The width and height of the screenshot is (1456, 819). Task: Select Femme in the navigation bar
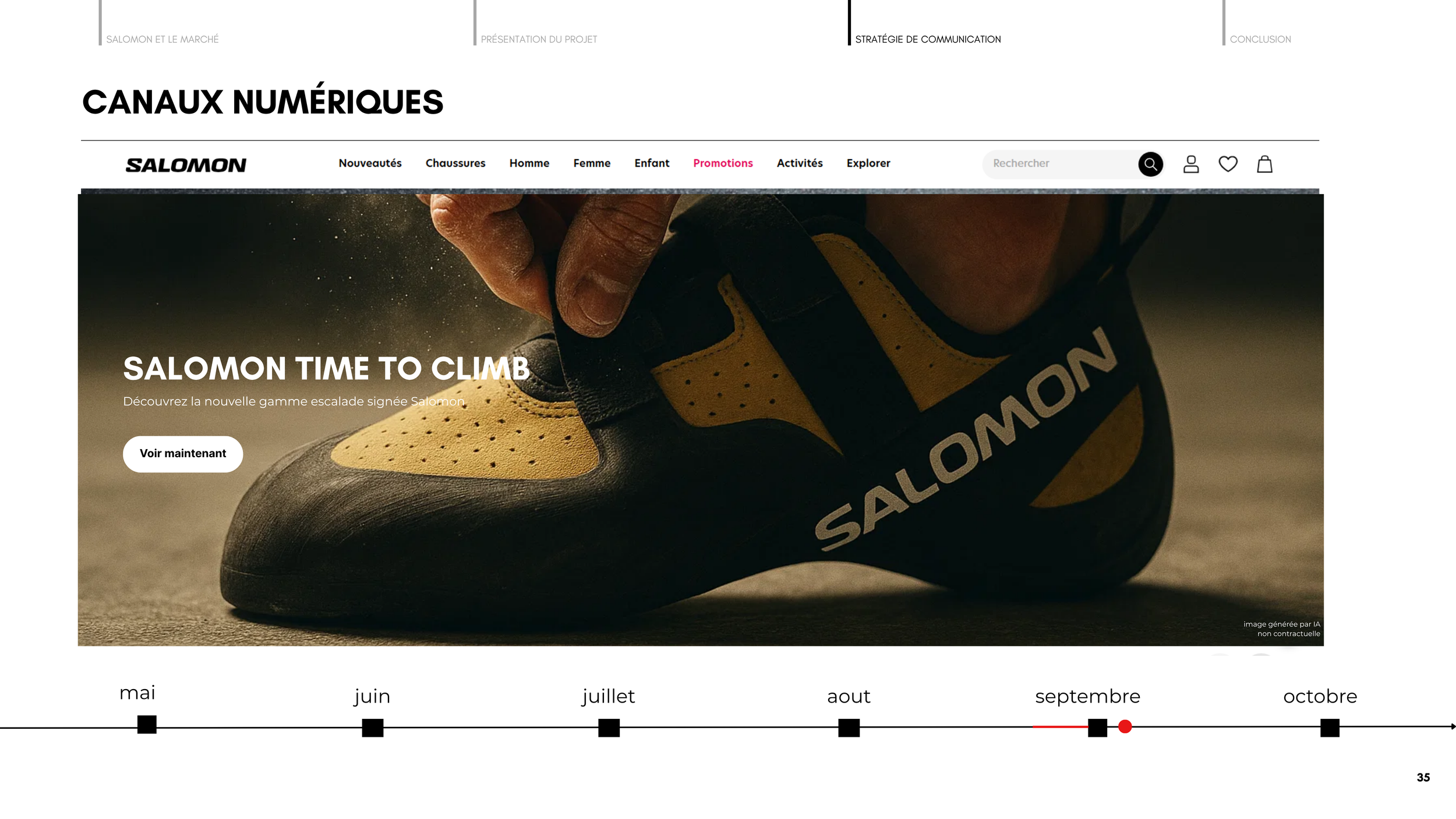[592, 163]
